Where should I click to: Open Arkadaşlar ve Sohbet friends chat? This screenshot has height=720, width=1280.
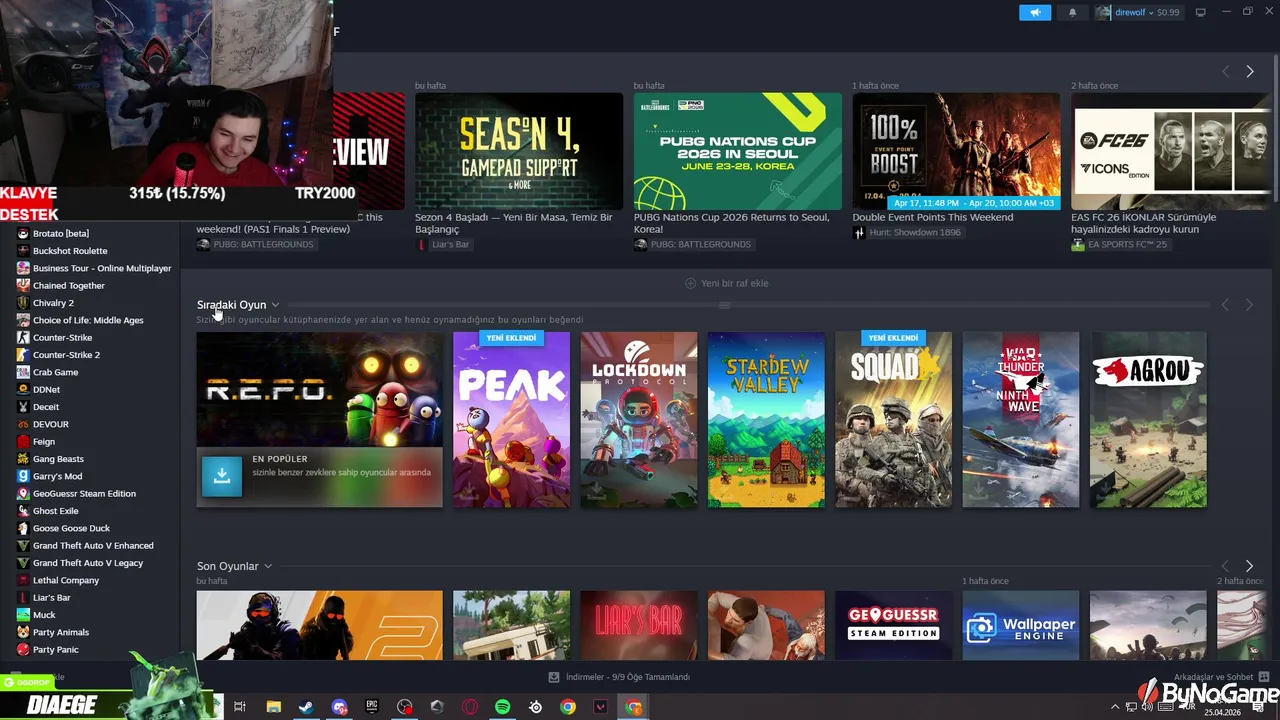click(1222, 677)
